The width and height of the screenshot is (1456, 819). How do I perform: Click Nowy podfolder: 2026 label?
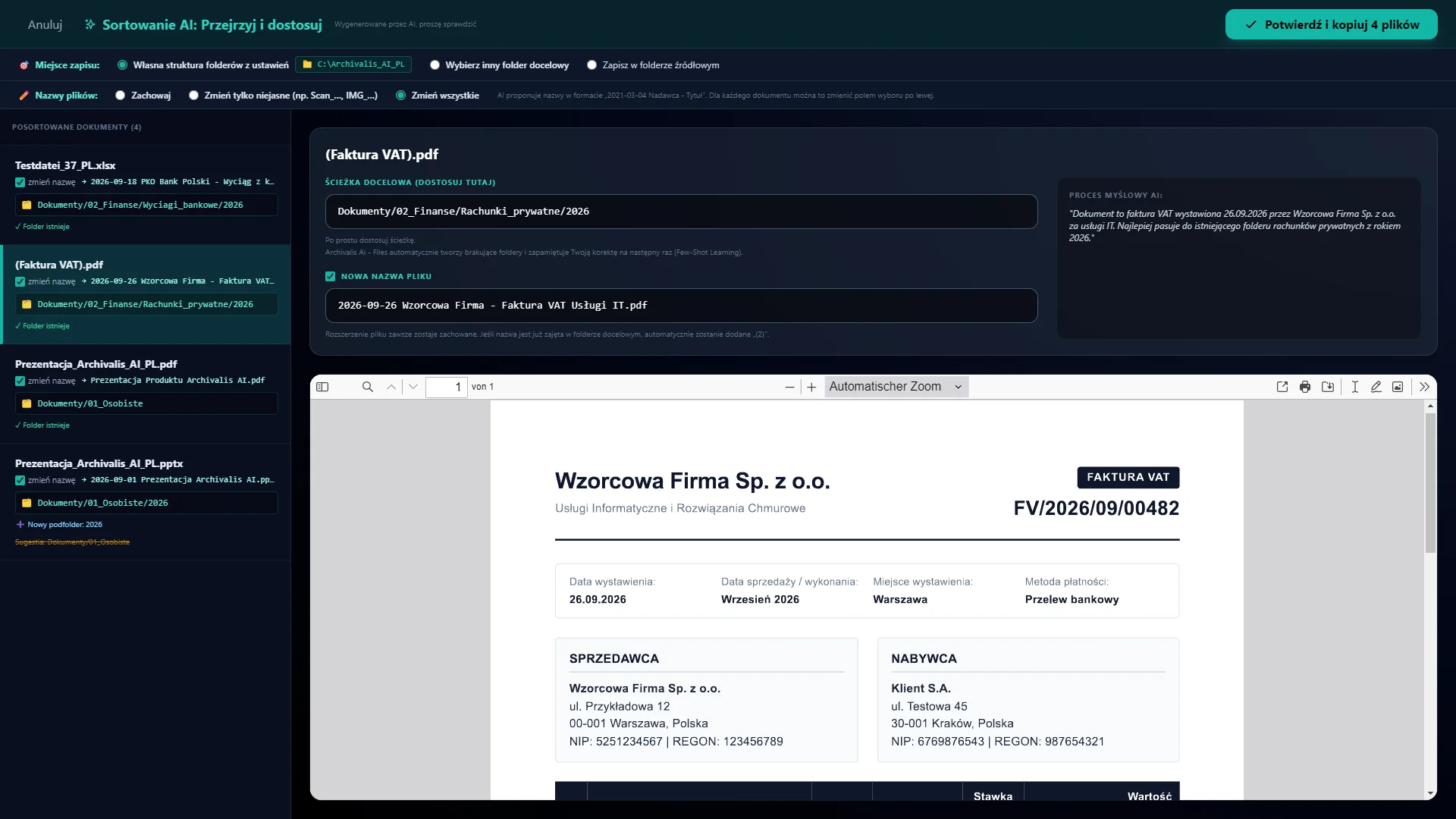[59, 525]
